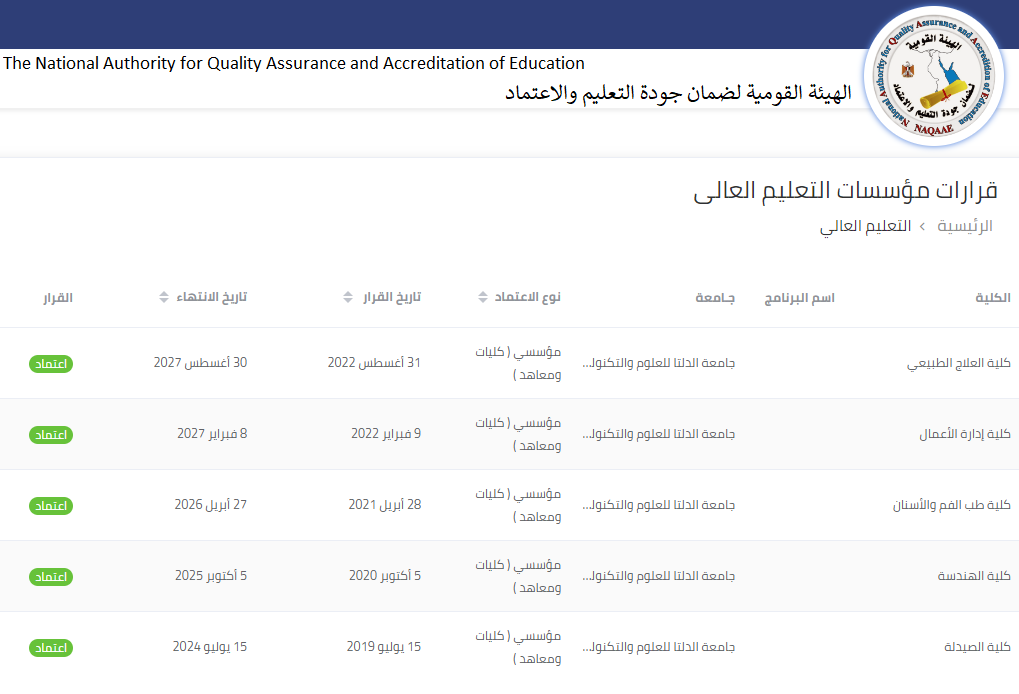Viewport: 1019px width, 694px height.
Task: Click اعتماد badge for كلية العلاج الطبيعي
Action: click(51, 363)
